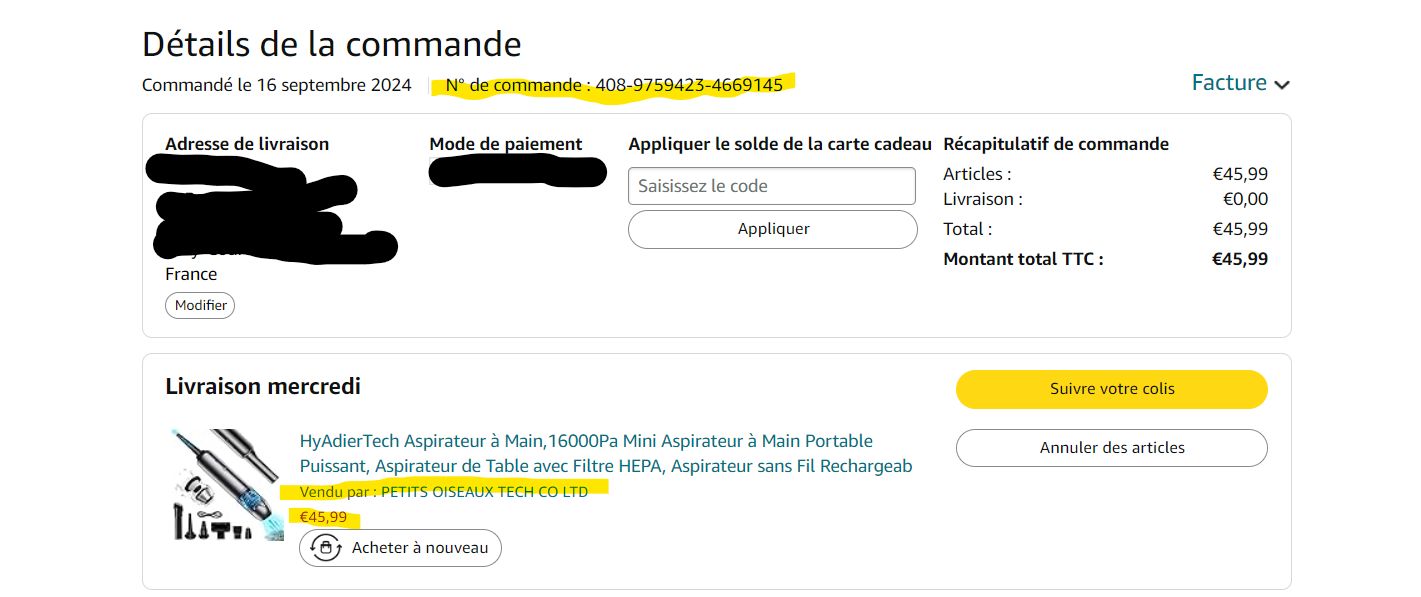Open seller PETITS OISEAUX TECH CO LTD
This screenshot has width=1421, height=597.
tap(484, 491)
